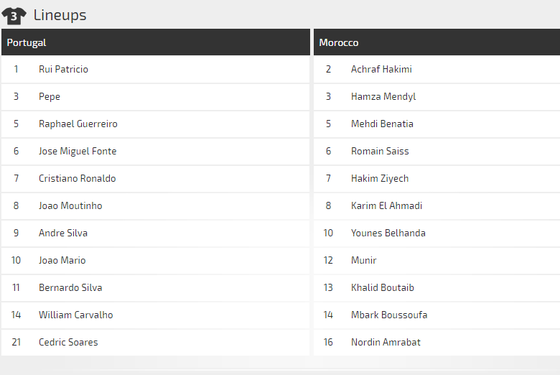Open Rui Patricio player link
This screenshot has height=375, width=560.
click(63, 69)
